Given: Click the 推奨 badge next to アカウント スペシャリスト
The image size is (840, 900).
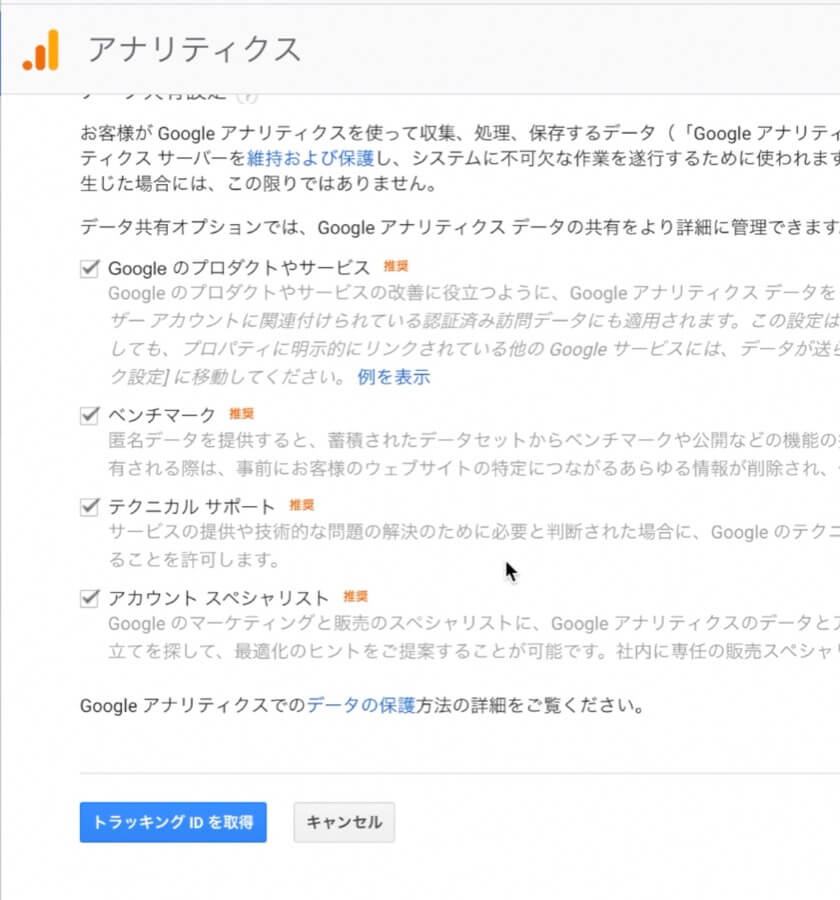Looking at the screenshot, I should (355, 597).
